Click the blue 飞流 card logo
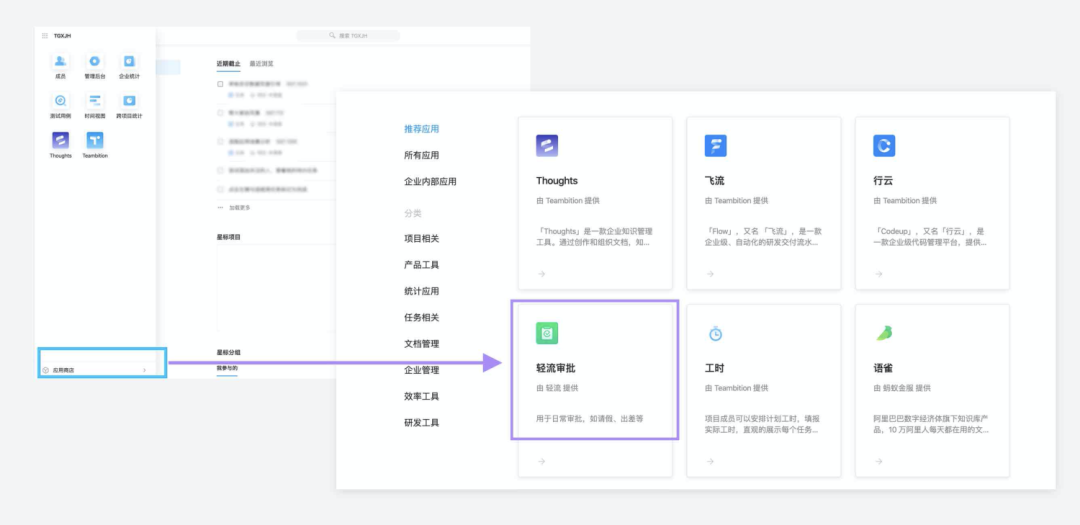Viewport: 1080px width, 525px height. click(x=716, y=145)
